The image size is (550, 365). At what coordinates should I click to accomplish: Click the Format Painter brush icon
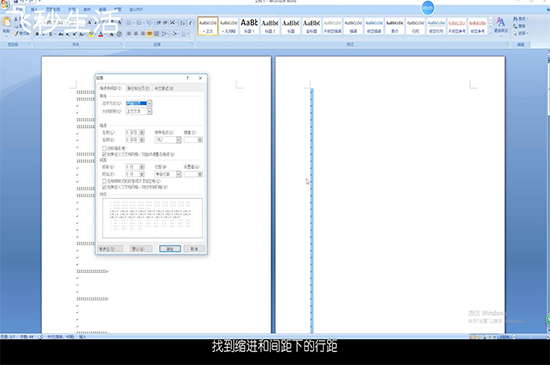pos(16,34)
